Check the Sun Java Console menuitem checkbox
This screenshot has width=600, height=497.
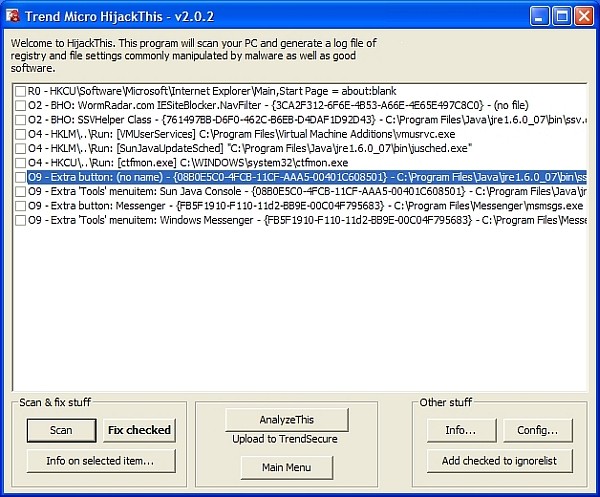point(21,191)
